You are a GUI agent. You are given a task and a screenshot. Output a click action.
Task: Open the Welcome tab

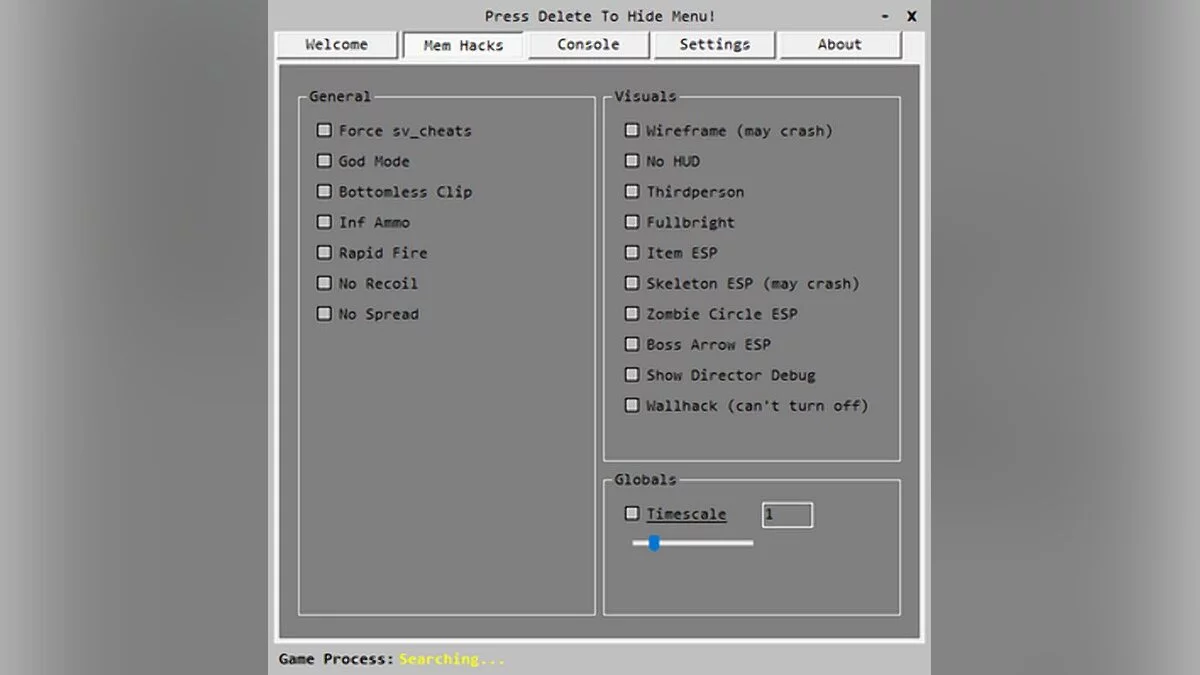click(x=337, y=45)
